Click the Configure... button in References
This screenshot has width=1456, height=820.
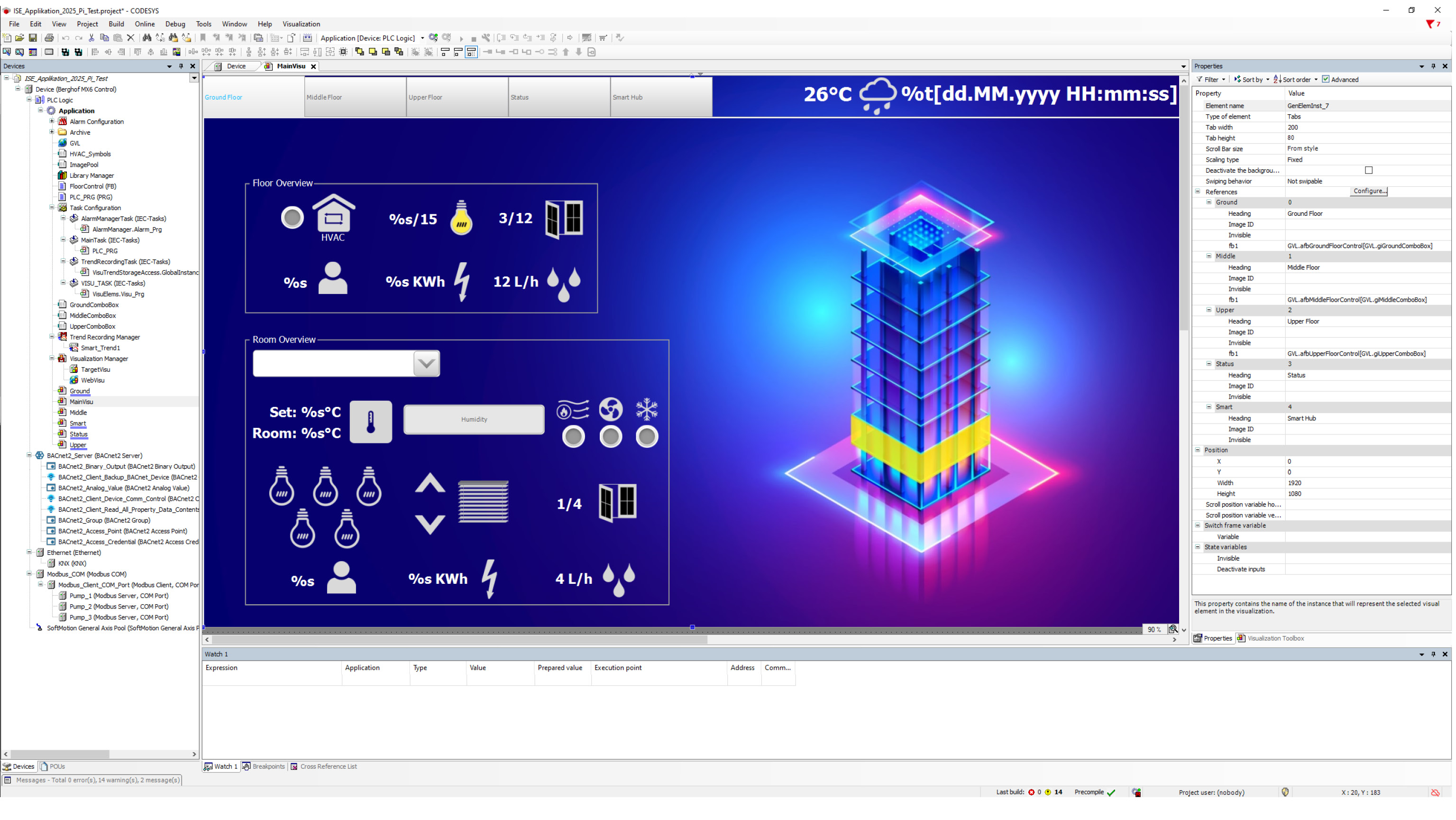pos(1370,191)
